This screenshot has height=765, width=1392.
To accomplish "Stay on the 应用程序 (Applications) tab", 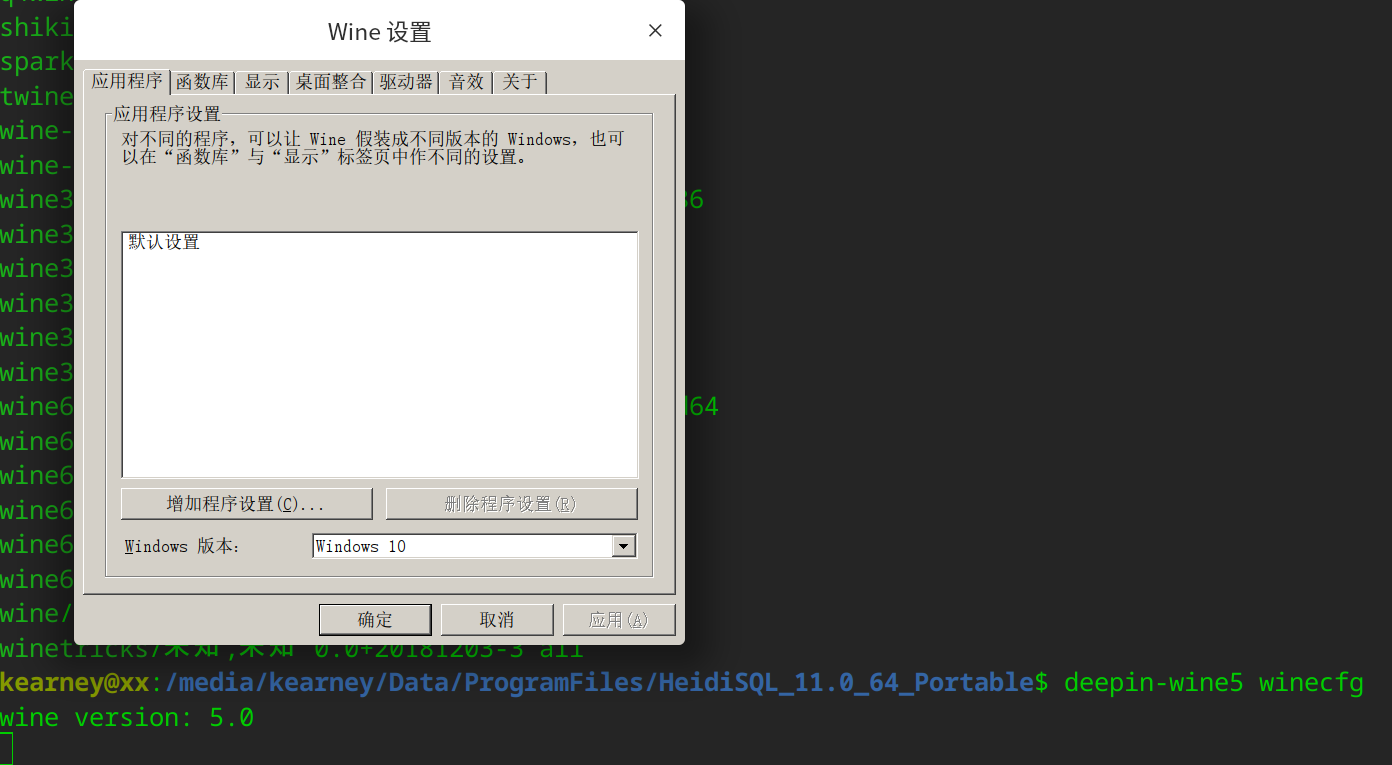I will (127, 82).
